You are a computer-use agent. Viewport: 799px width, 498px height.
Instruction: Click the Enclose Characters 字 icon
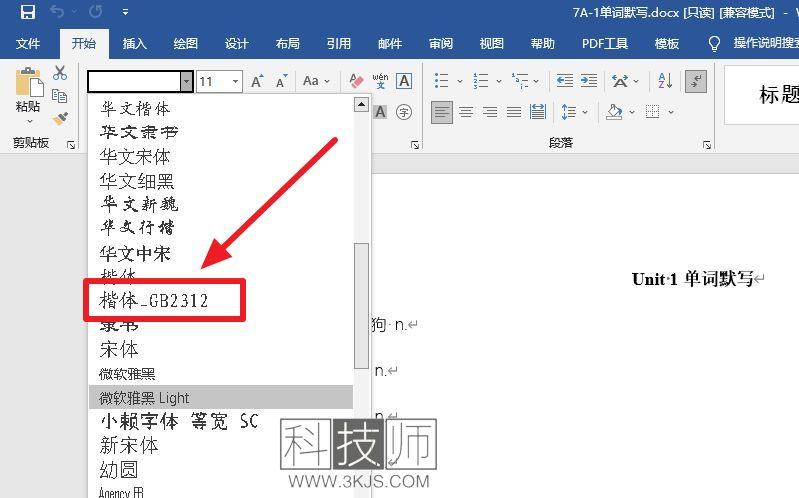pyautogui.click(x=404, y=112)
